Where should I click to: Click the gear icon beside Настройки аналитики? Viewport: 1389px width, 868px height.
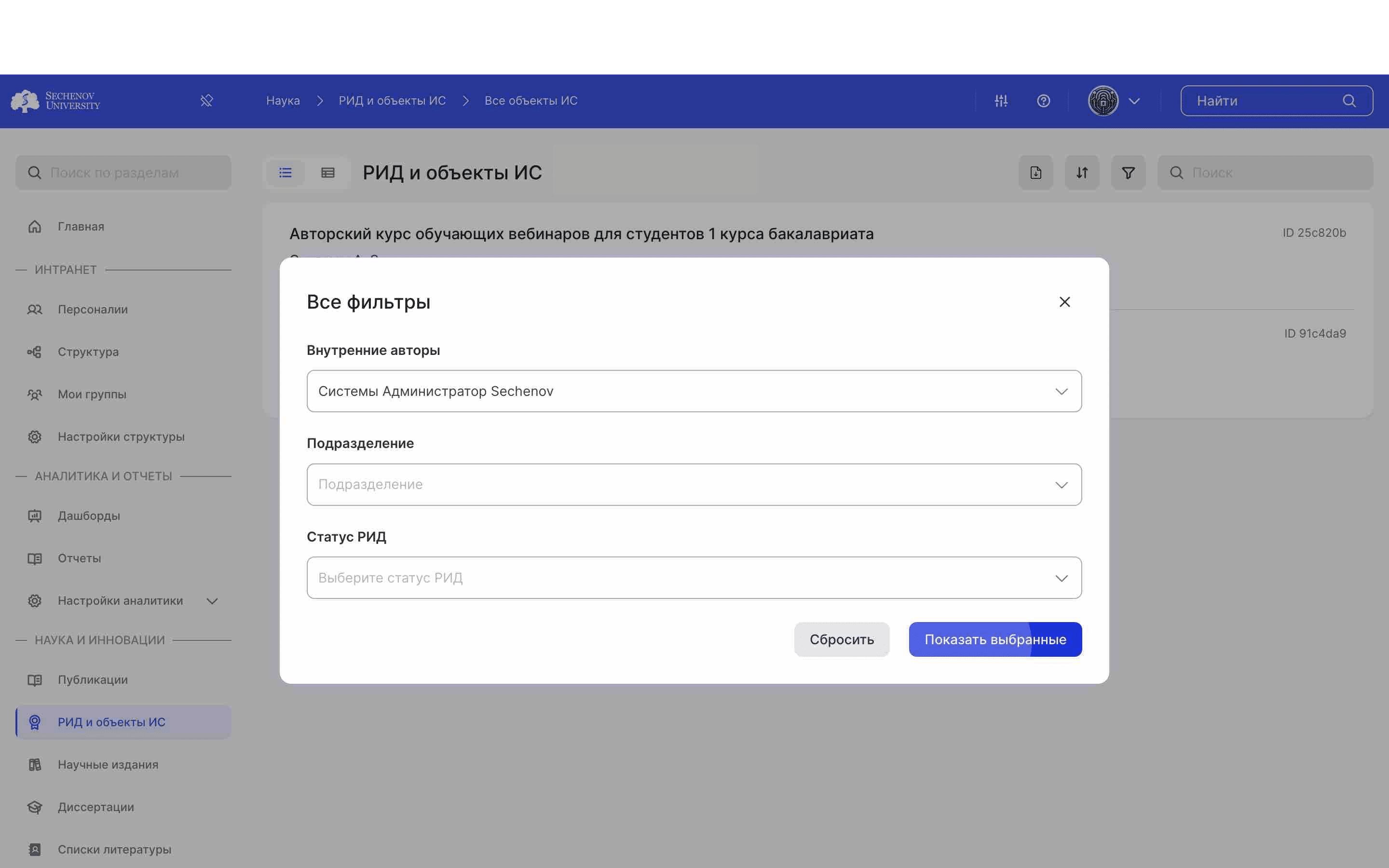point(34,601)
